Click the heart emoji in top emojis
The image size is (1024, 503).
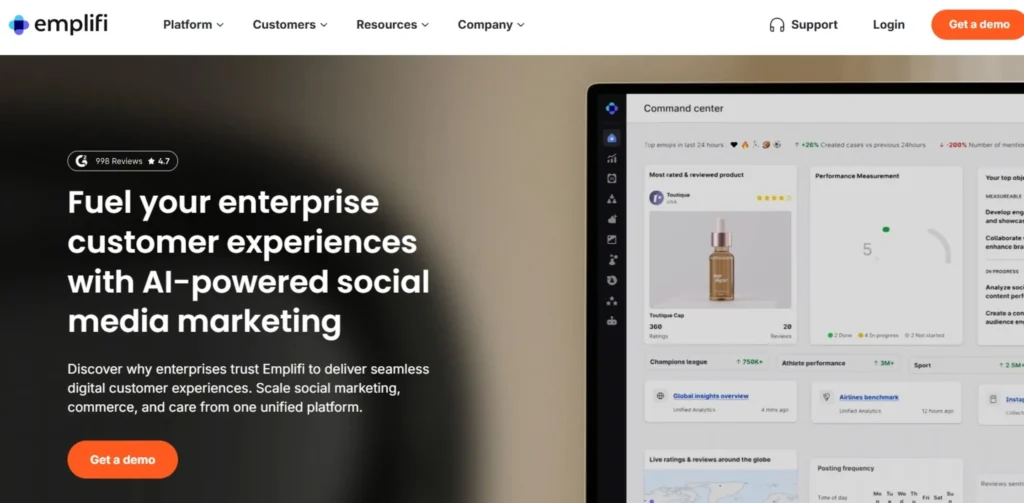pyautogui.click(x=733, y=145)
